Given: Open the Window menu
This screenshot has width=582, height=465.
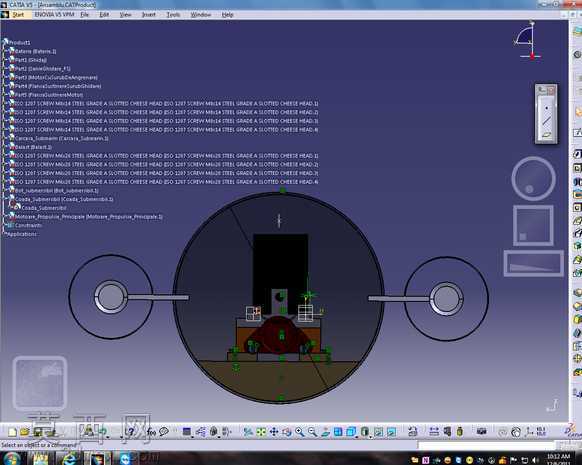Looking at the screenshot, I should 201,14.
